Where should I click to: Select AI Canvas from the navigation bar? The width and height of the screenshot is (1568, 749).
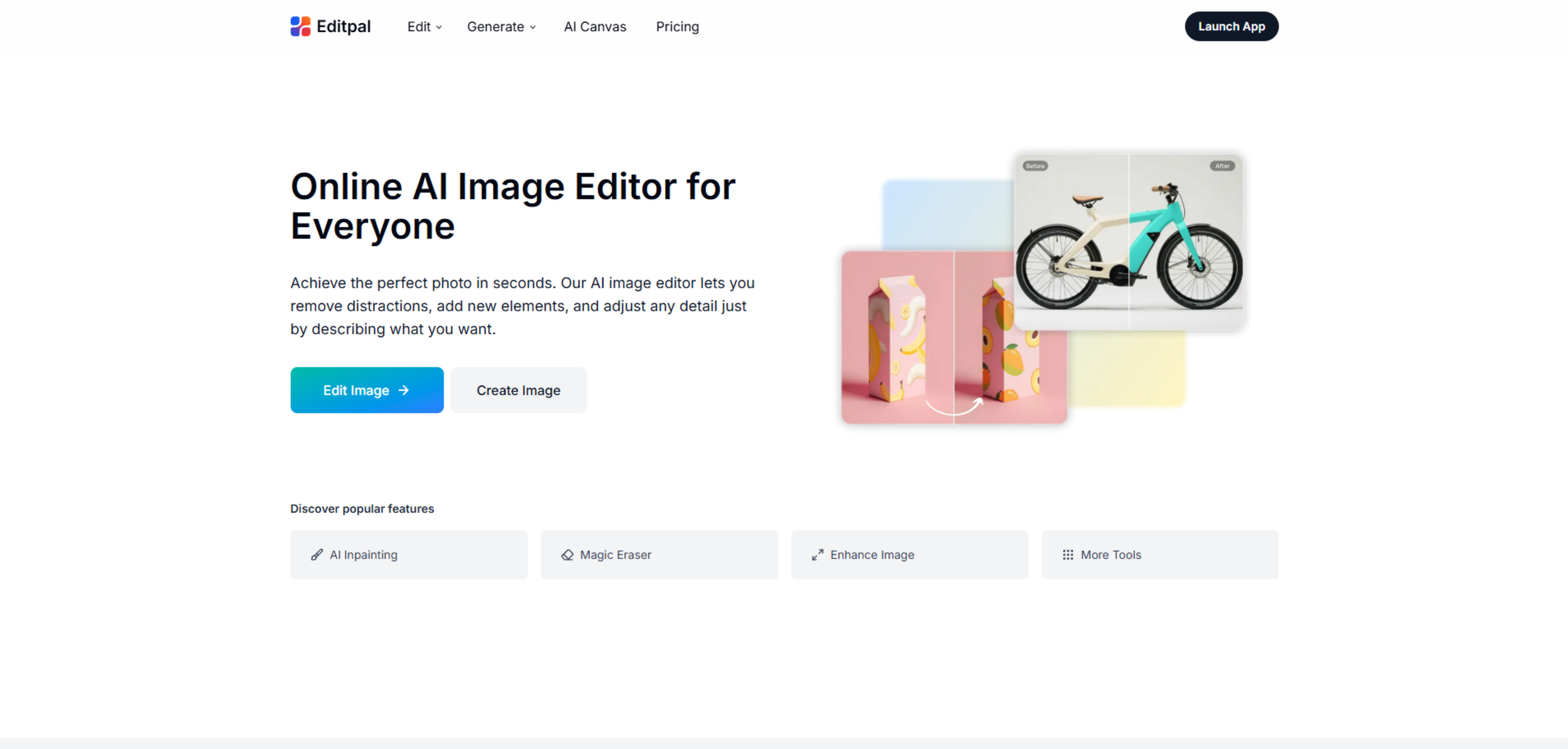click(595, 27)
